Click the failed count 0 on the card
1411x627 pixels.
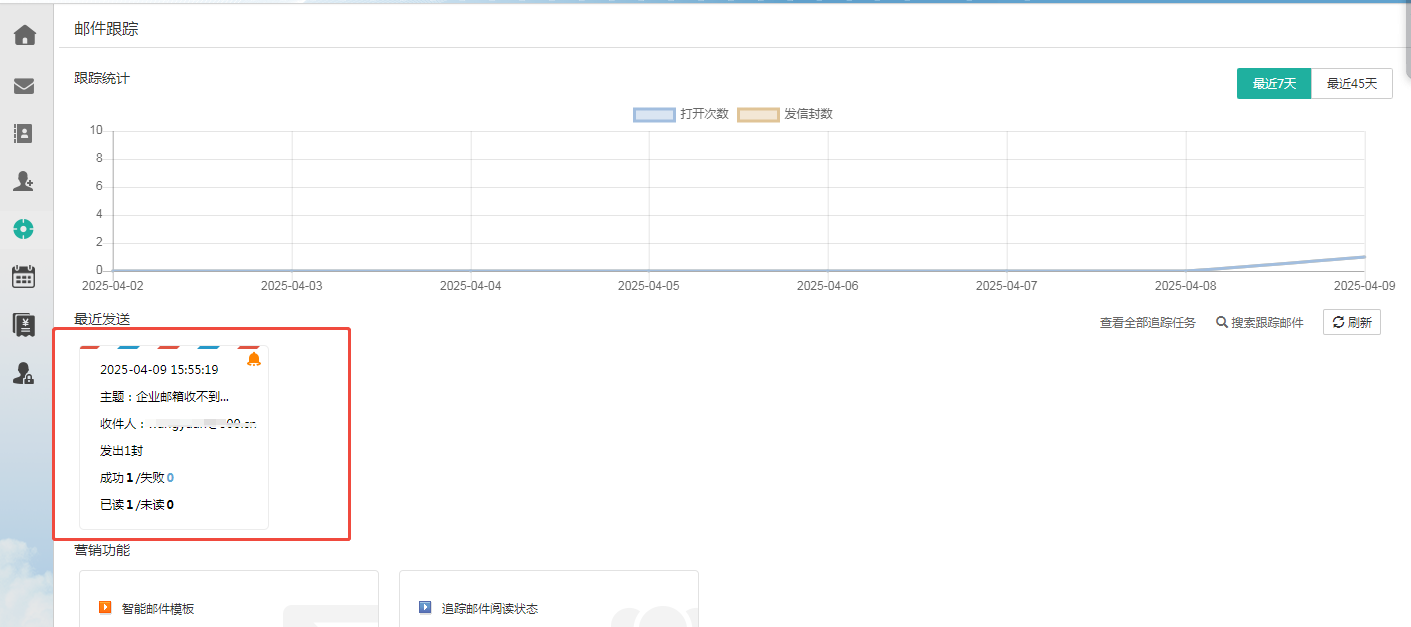171,478
